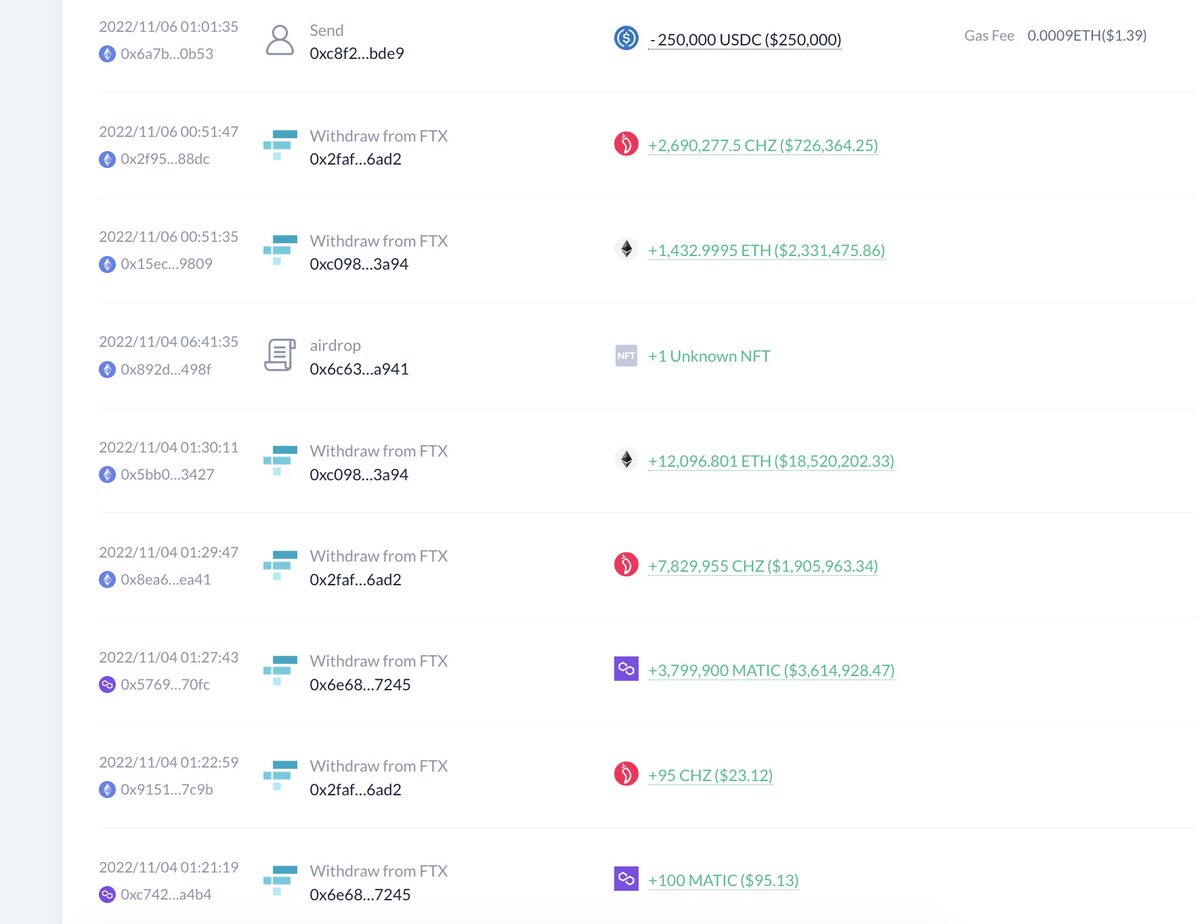Click the +100 MATIC amount
The image size is (1200, 924).
coord(723,880)
